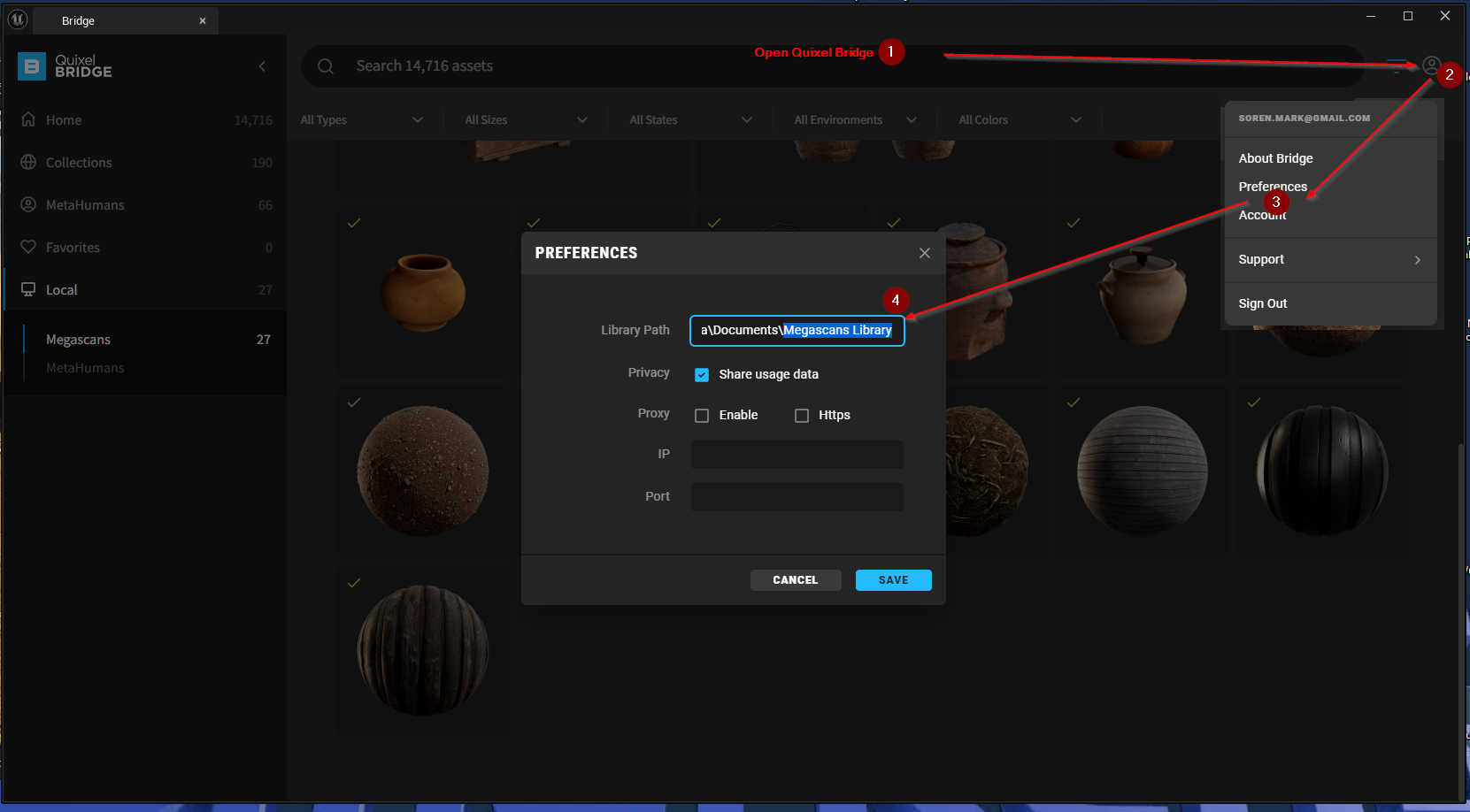This screenshot has width=1470, height=812.
Task: Expand the Support submenu
Action: pyautogui.click(x=1329, y=259)
